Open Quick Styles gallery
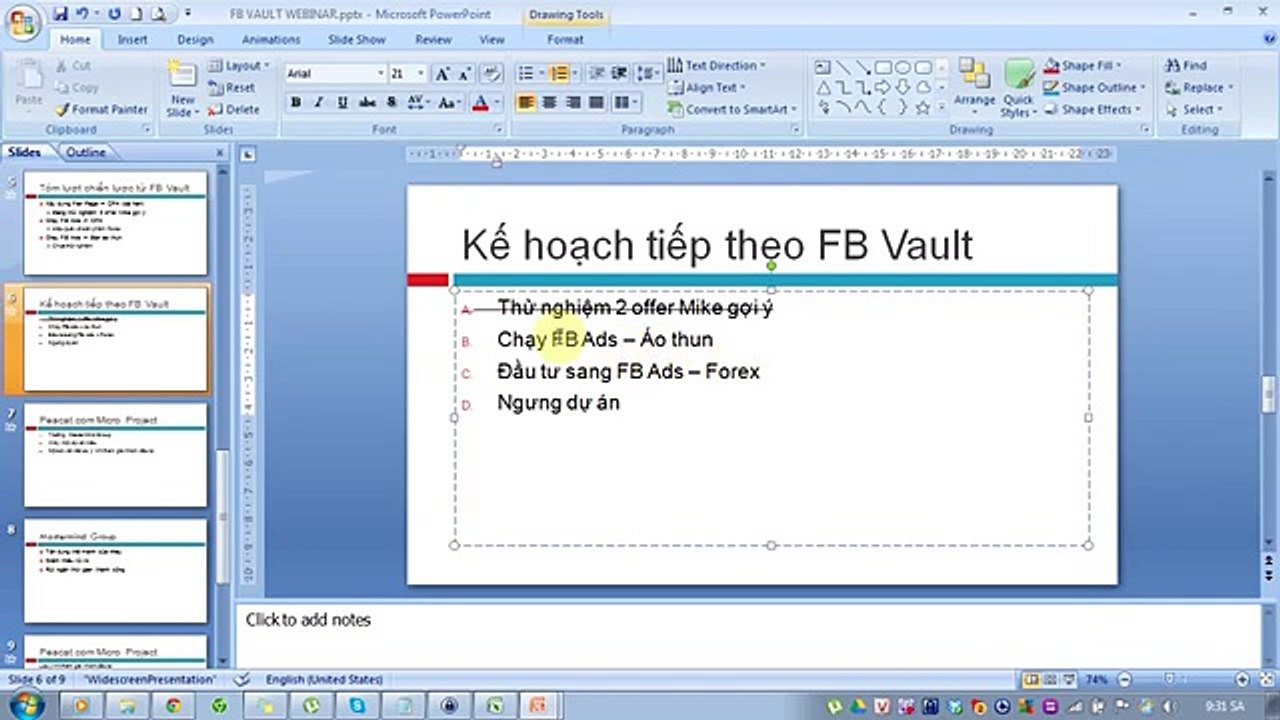 [x=1019, y=88]
